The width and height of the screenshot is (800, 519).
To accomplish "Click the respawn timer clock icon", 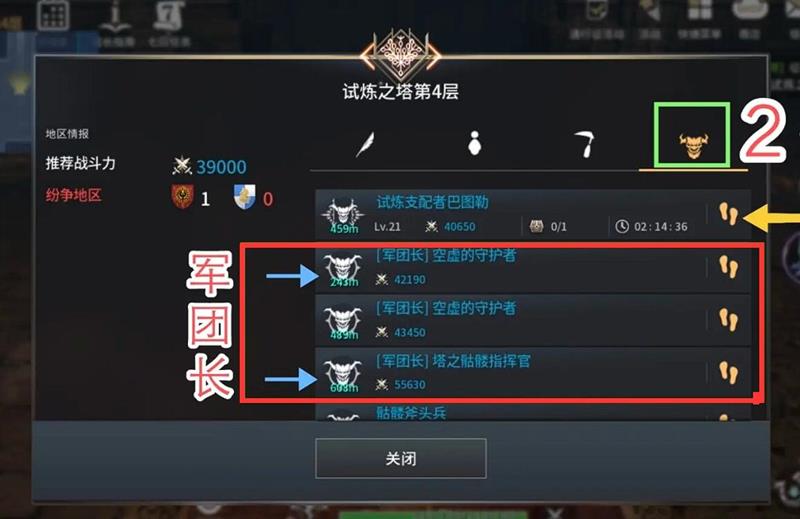I will tap(621, 226).
